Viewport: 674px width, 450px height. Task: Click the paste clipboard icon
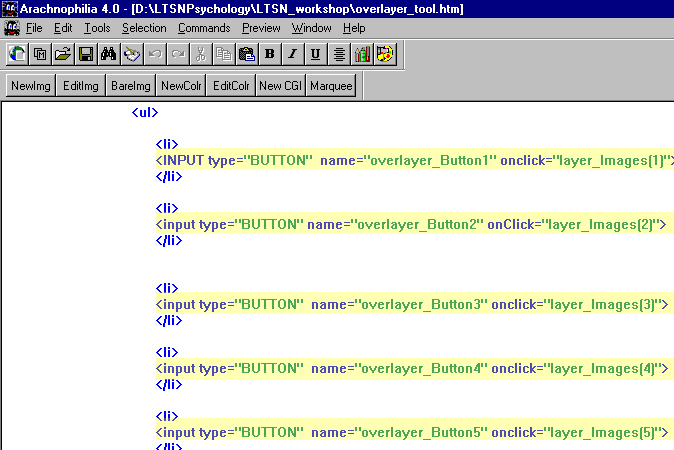tap(247, 54)
